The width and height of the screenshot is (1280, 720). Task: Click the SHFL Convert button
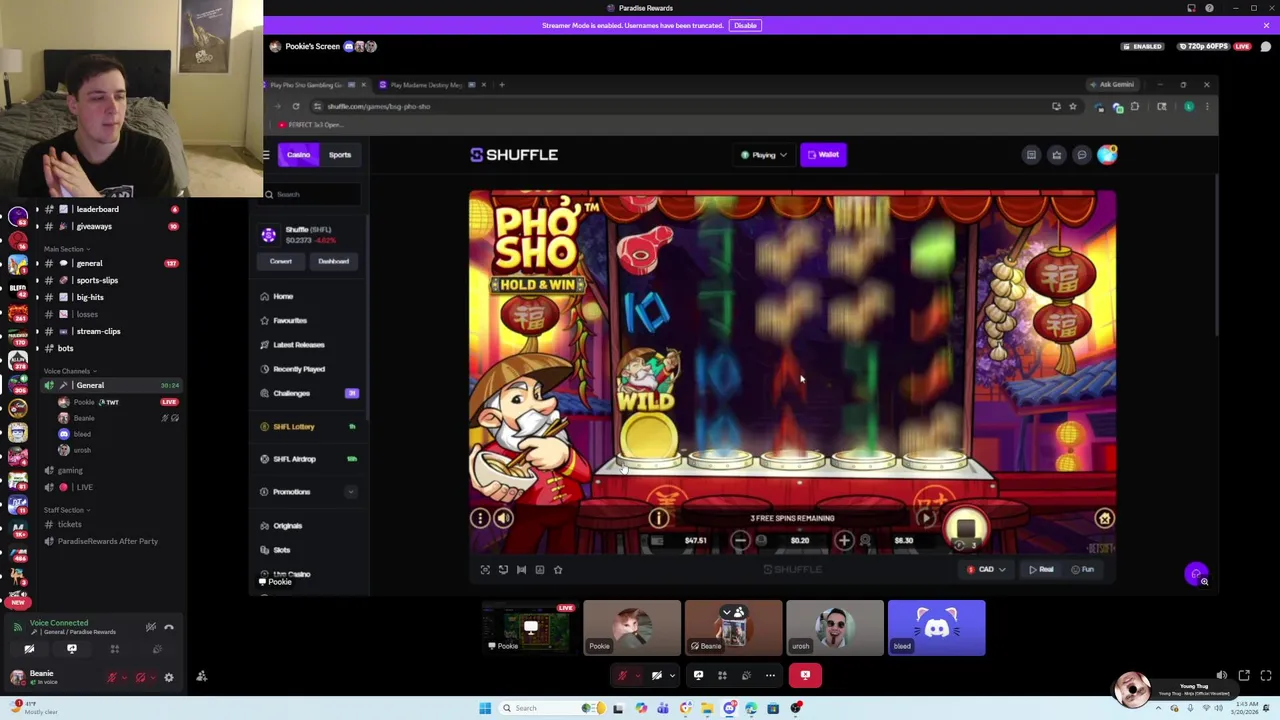point(280,262)
